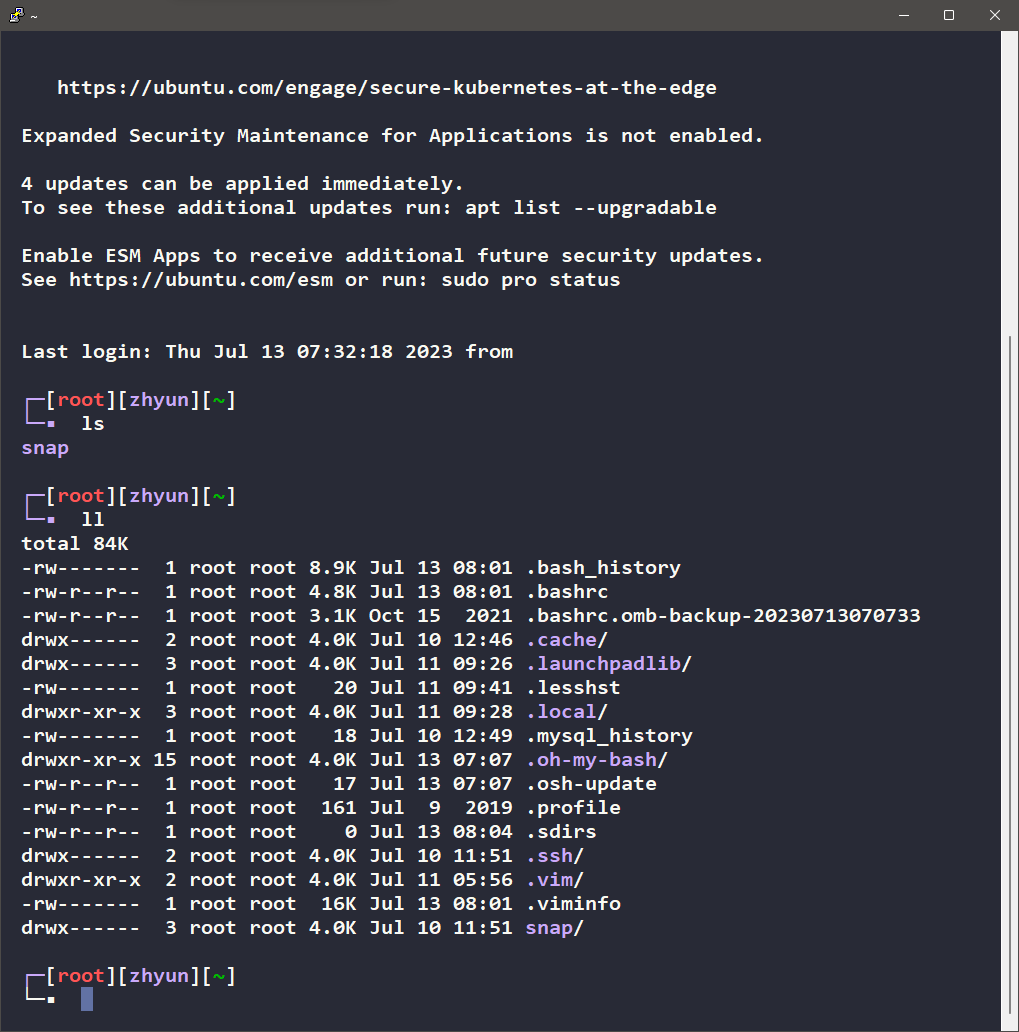Click the vertical scrollbar thumb

(1010, 675)
